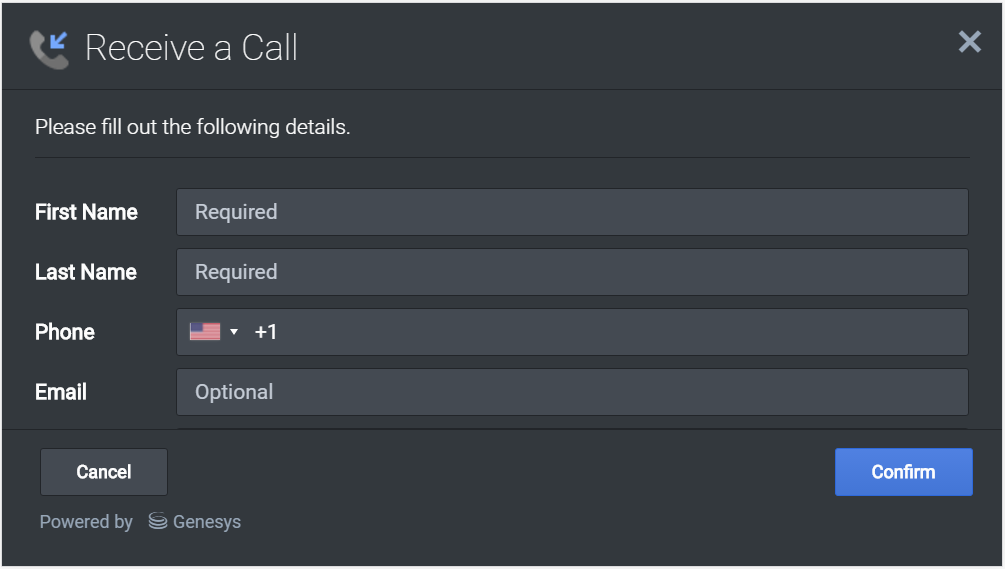Click the +1 dial code in Phone field
The image size is (1005, 569).
[x=266, y=332]
